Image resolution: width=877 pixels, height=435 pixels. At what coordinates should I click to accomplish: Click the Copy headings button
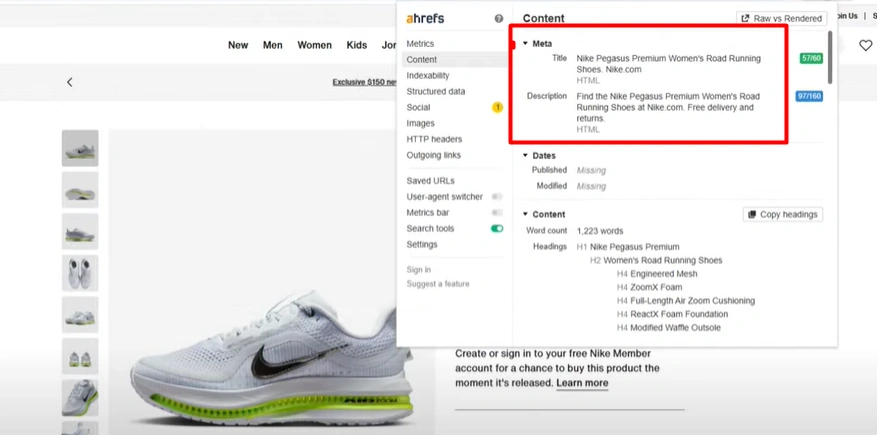pos(783,214)
